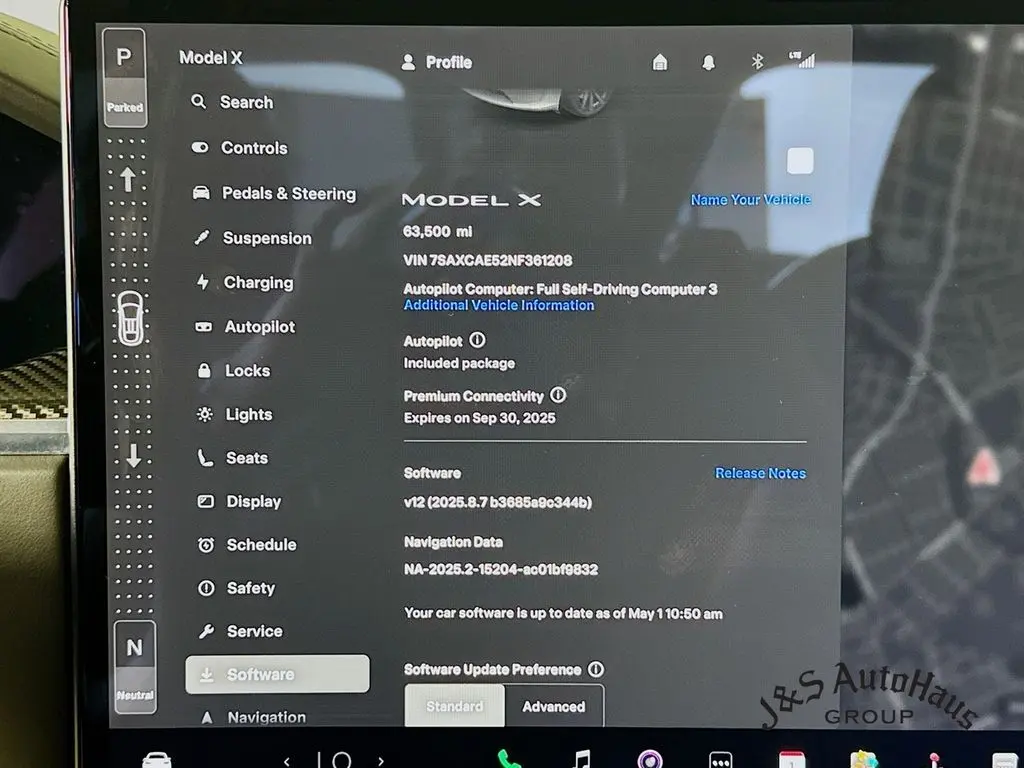Image resolution: width=1024 pixels, height=768 pixels.
Task: Tap Expires on Sep 30, 2025 text
Action: (x=479, y=417)
